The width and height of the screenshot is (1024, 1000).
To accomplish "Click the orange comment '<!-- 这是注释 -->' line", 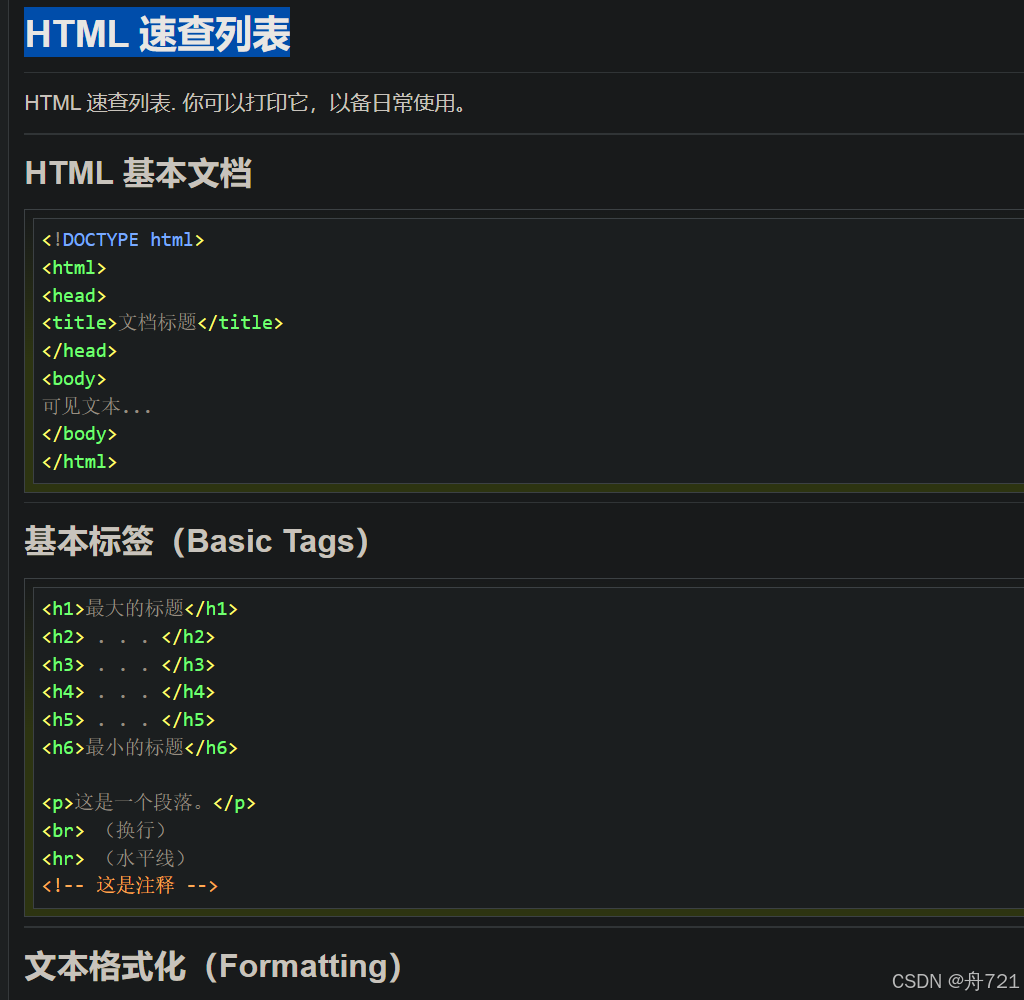I will coord(130,886).
